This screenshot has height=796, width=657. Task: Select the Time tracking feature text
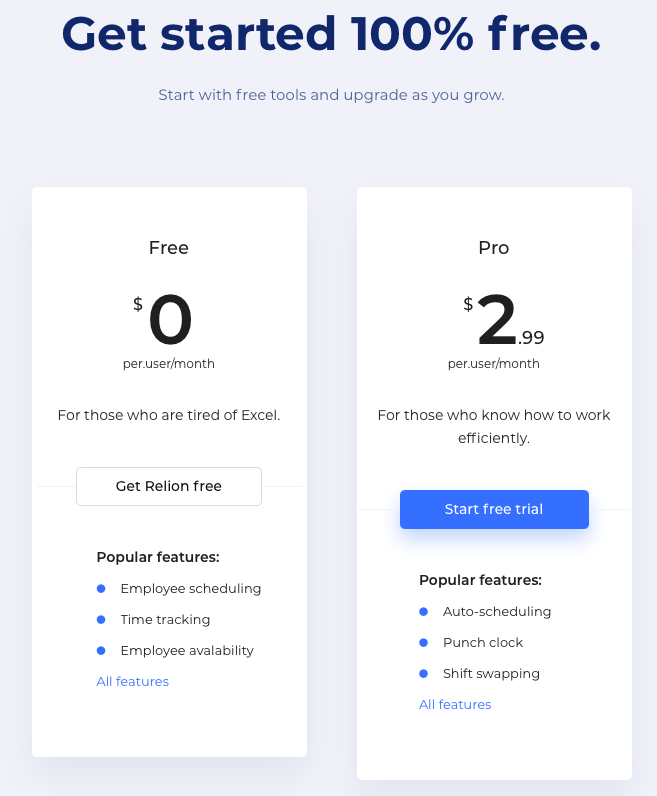[165, 619]
